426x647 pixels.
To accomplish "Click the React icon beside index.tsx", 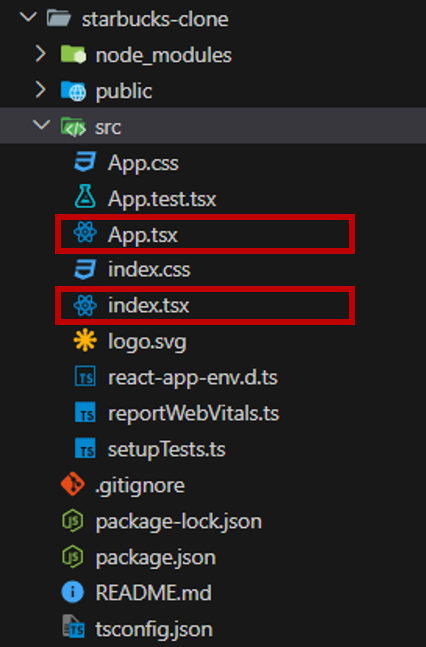I will click(85, 306).
